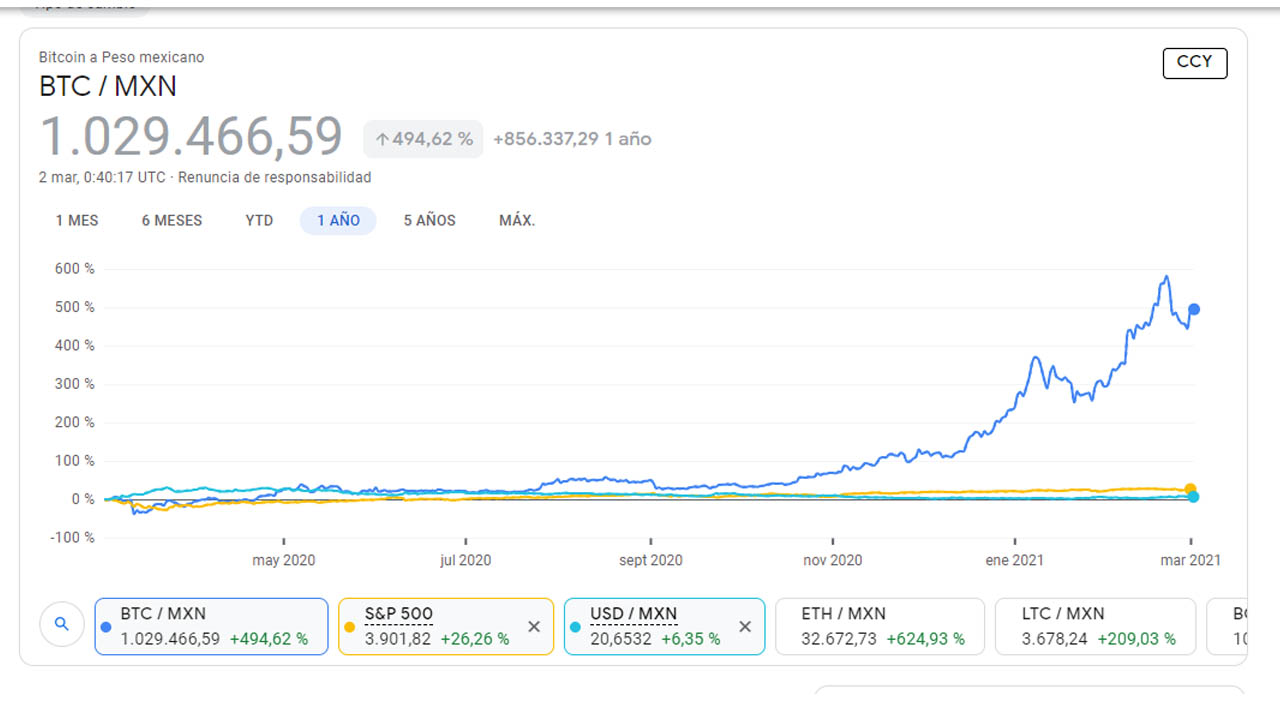1280x720 pixels.
Task: Enable the ETH/MXN comparison
Action: [x=880, y=626]
